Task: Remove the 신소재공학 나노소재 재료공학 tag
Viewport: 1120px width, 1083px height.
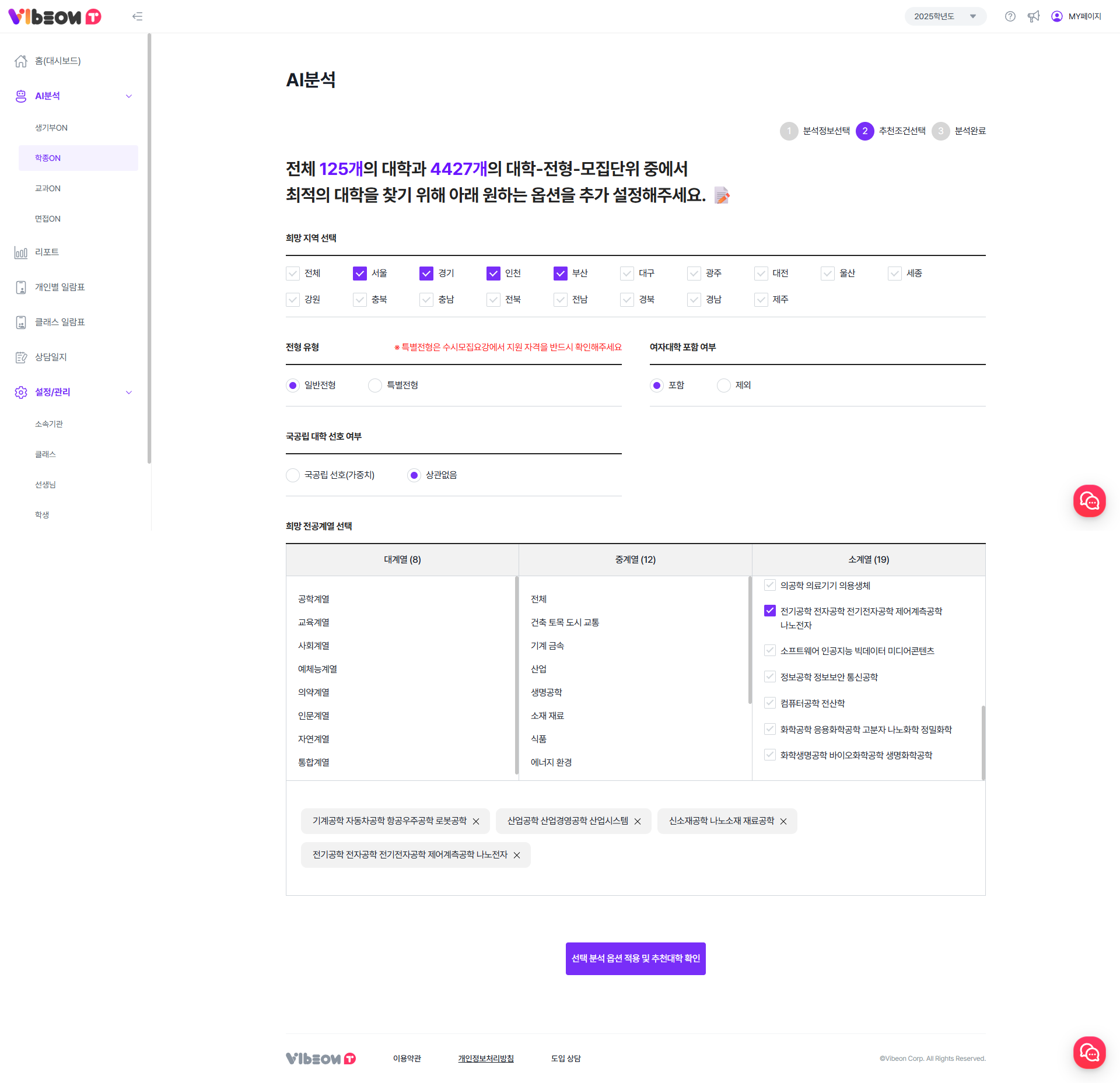Action: (x=783, y=821)
